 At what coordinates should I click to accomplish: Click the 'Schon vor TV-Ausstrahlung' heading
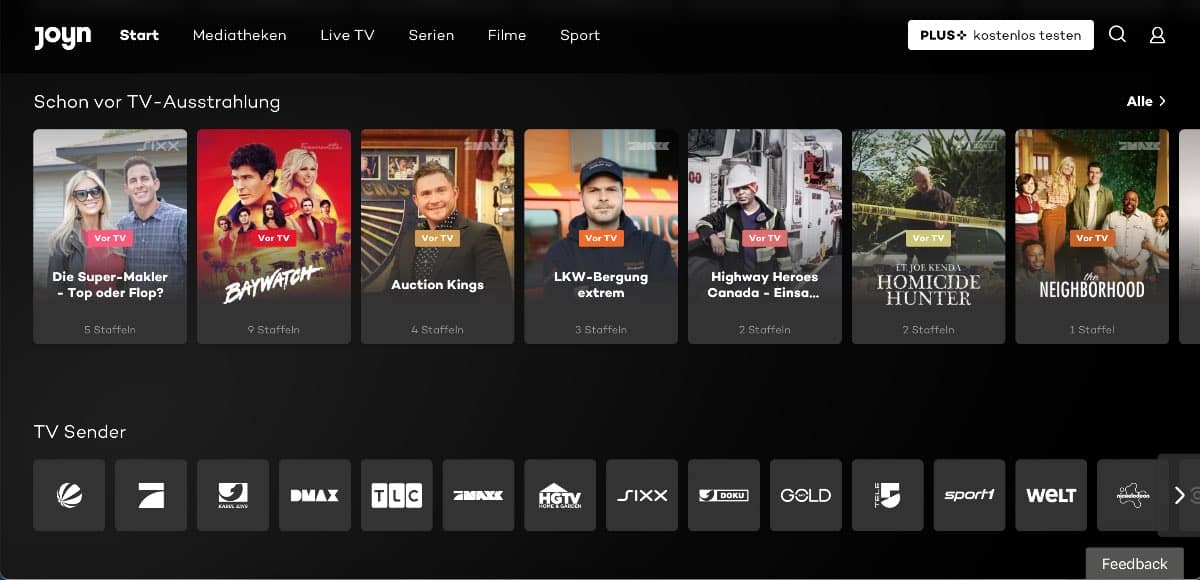pos(157,102)
